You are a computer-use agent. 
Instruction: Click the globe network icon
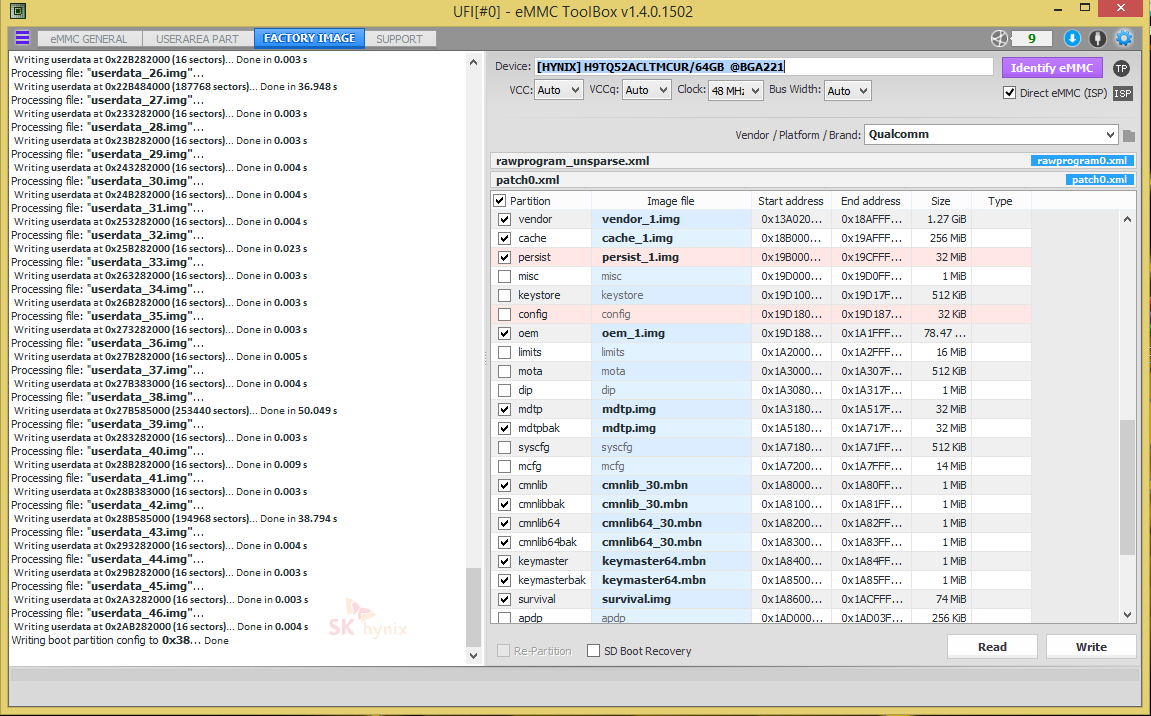pyautogui.click(x=999, y=39)
